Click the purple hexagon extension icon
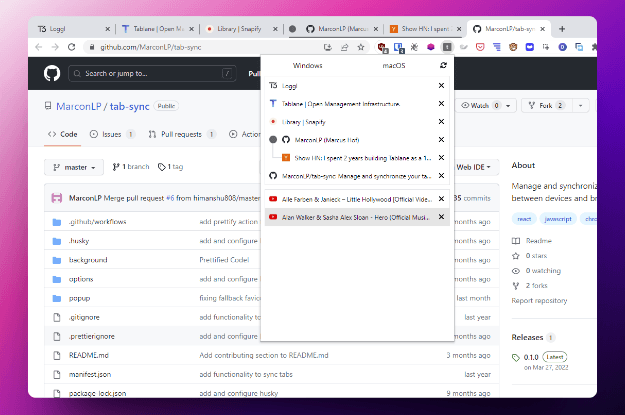The height and width of the screenshot is (415, 625). 430,47
